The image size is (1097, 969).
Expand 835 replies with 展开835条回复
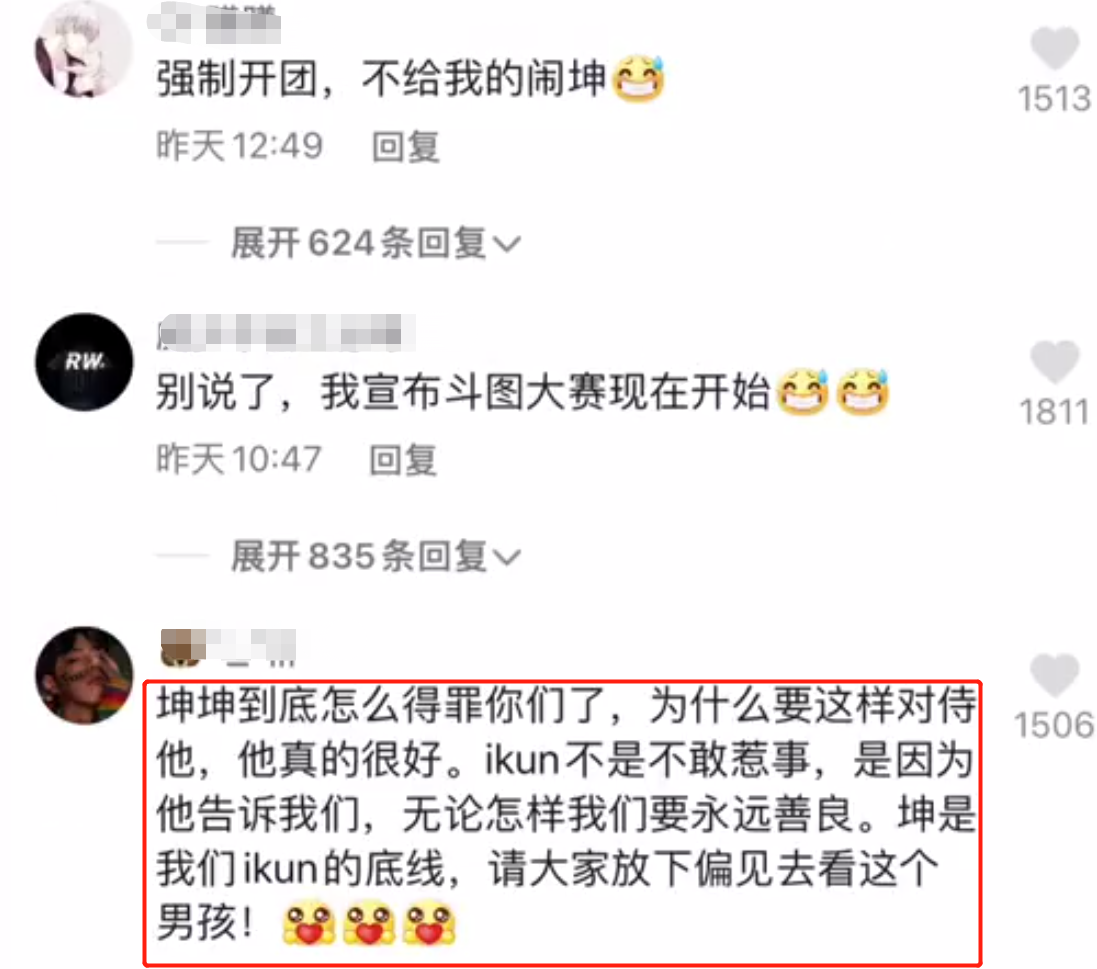tap(376, 557)
